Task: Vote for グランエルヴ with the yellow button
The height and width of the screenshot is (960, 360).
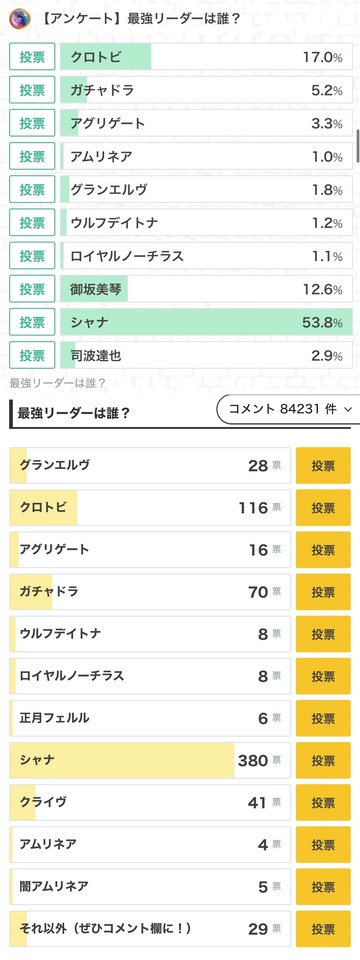Action: pos(323,466)
